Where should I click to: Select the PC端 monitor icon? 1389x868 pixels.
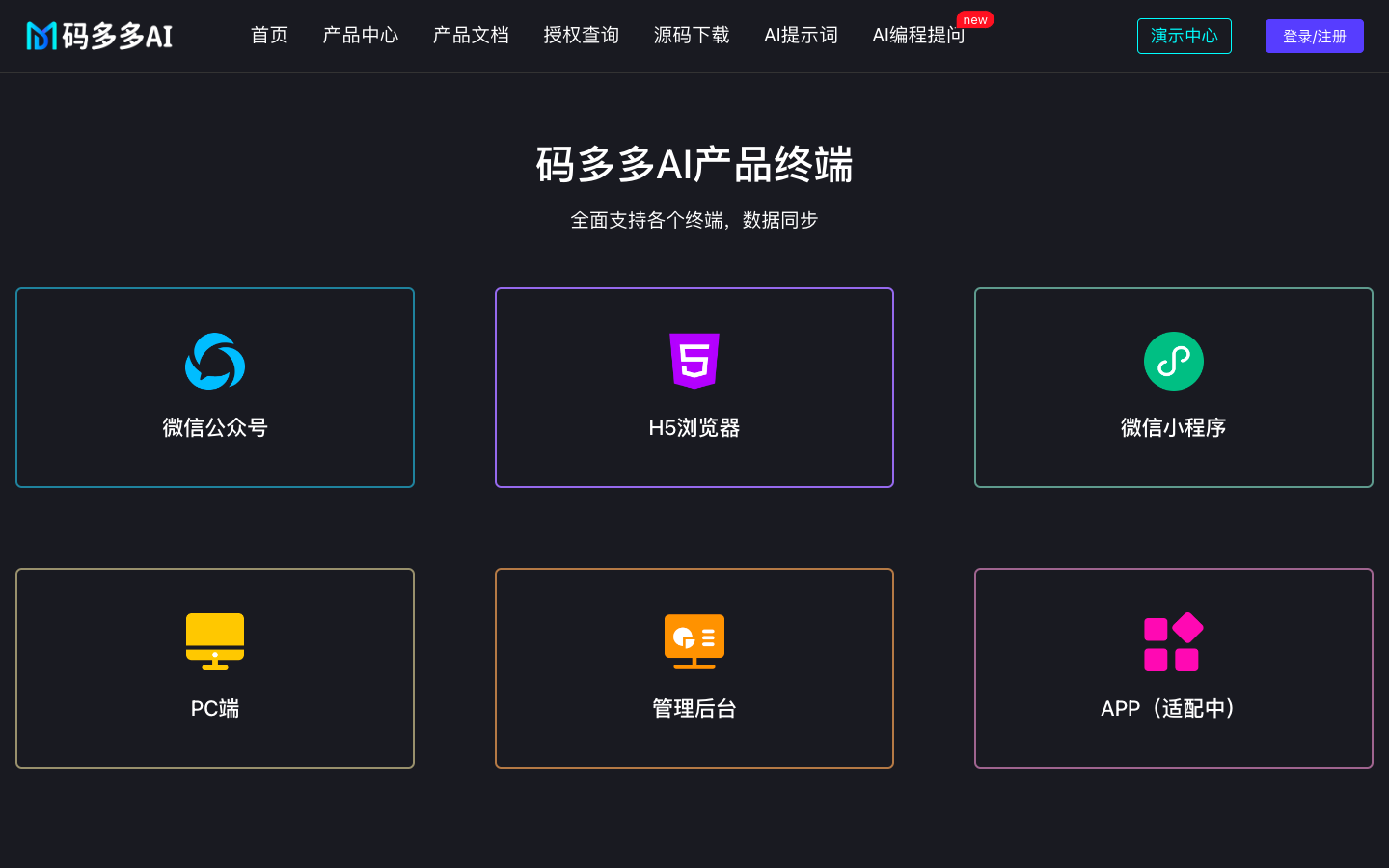(x=214, y=641)
